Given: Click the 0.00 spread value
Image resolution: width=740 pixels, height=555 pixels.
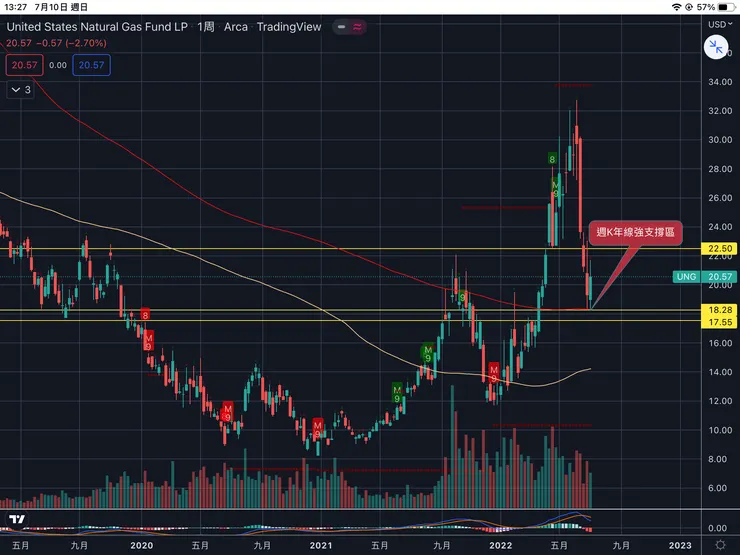Looking at the screenshot, I should click(x=58, y=65).
